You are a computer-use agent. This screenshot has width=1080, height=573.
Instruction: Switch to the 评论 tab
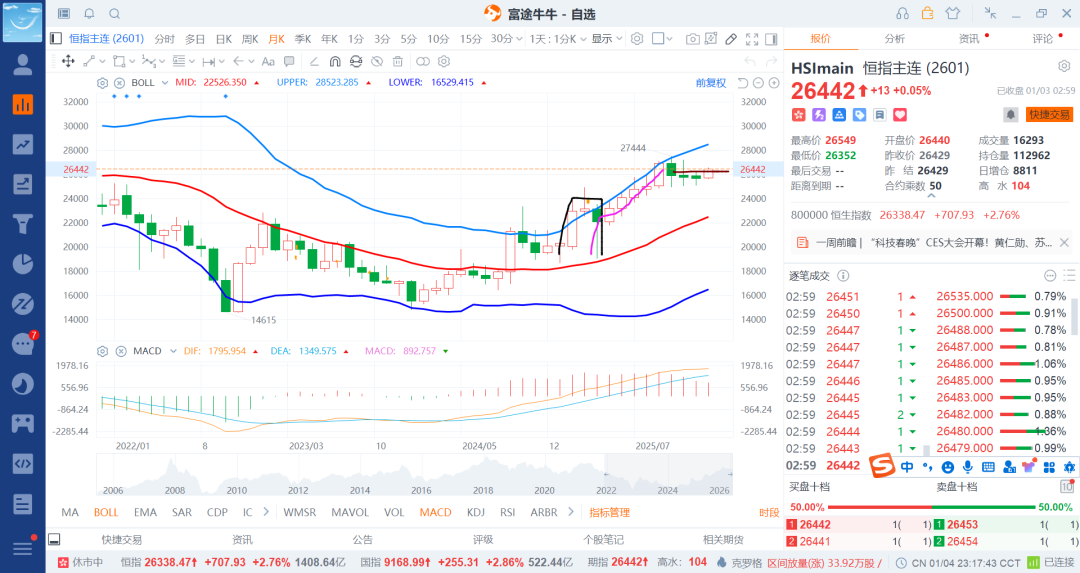[1043, 39]
